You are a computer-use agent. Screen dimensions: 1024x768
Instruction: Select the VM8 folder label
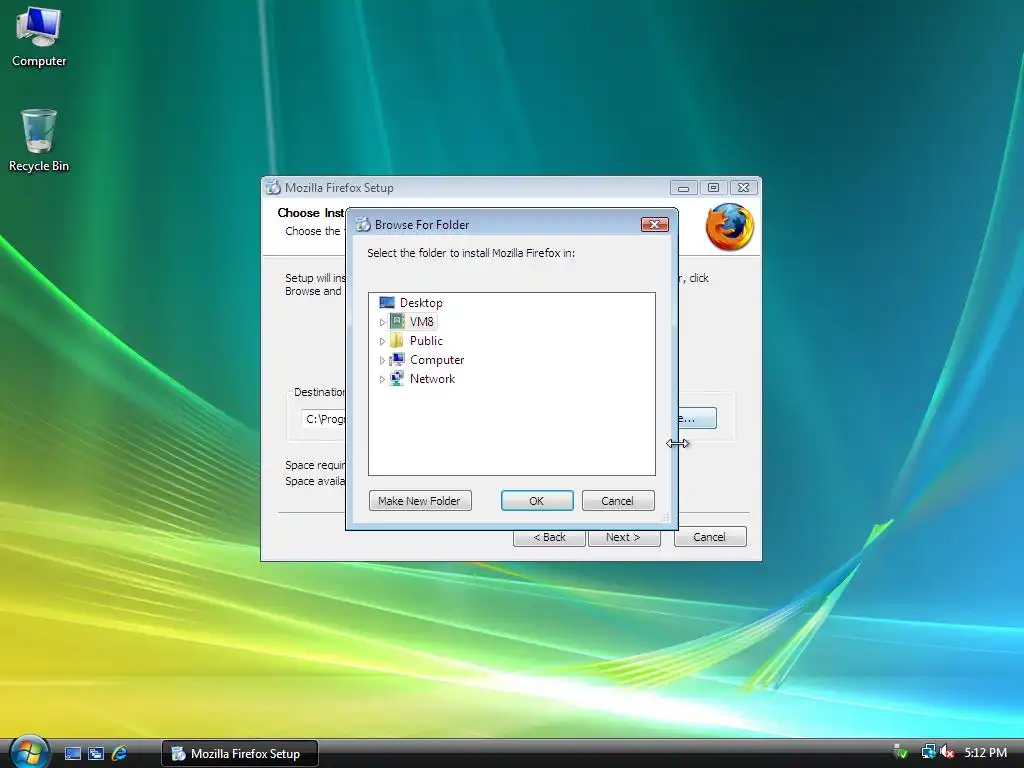tap(421, 321)
